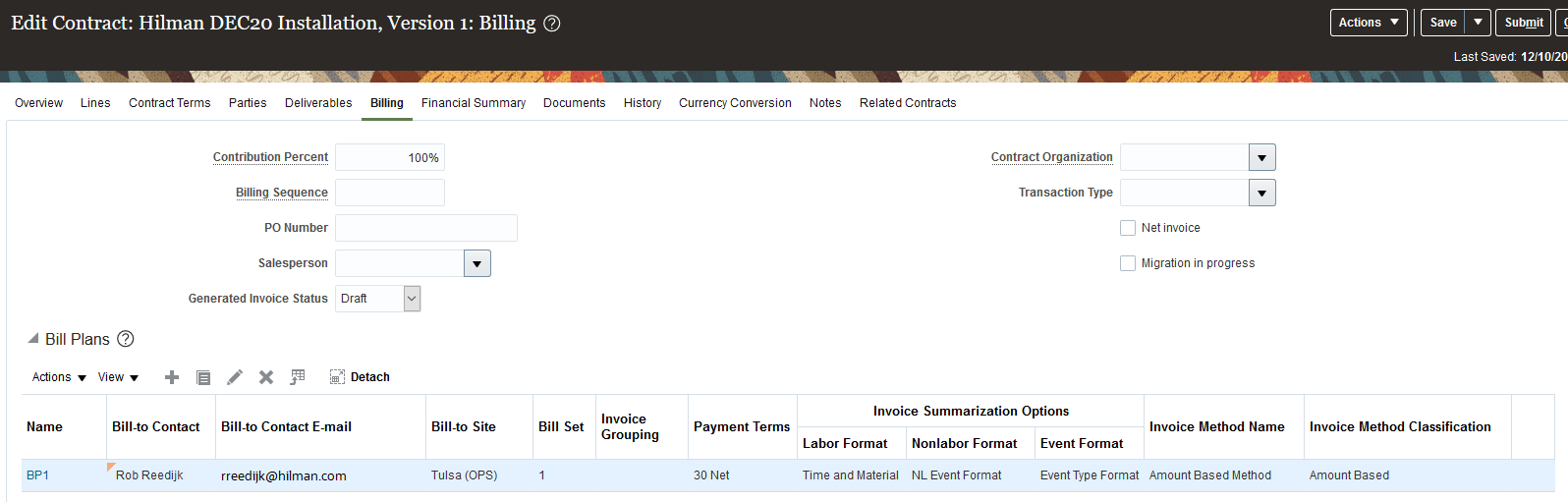Select the Billing tab
The image size is (1568, 502).
click(x=387, y=103)
